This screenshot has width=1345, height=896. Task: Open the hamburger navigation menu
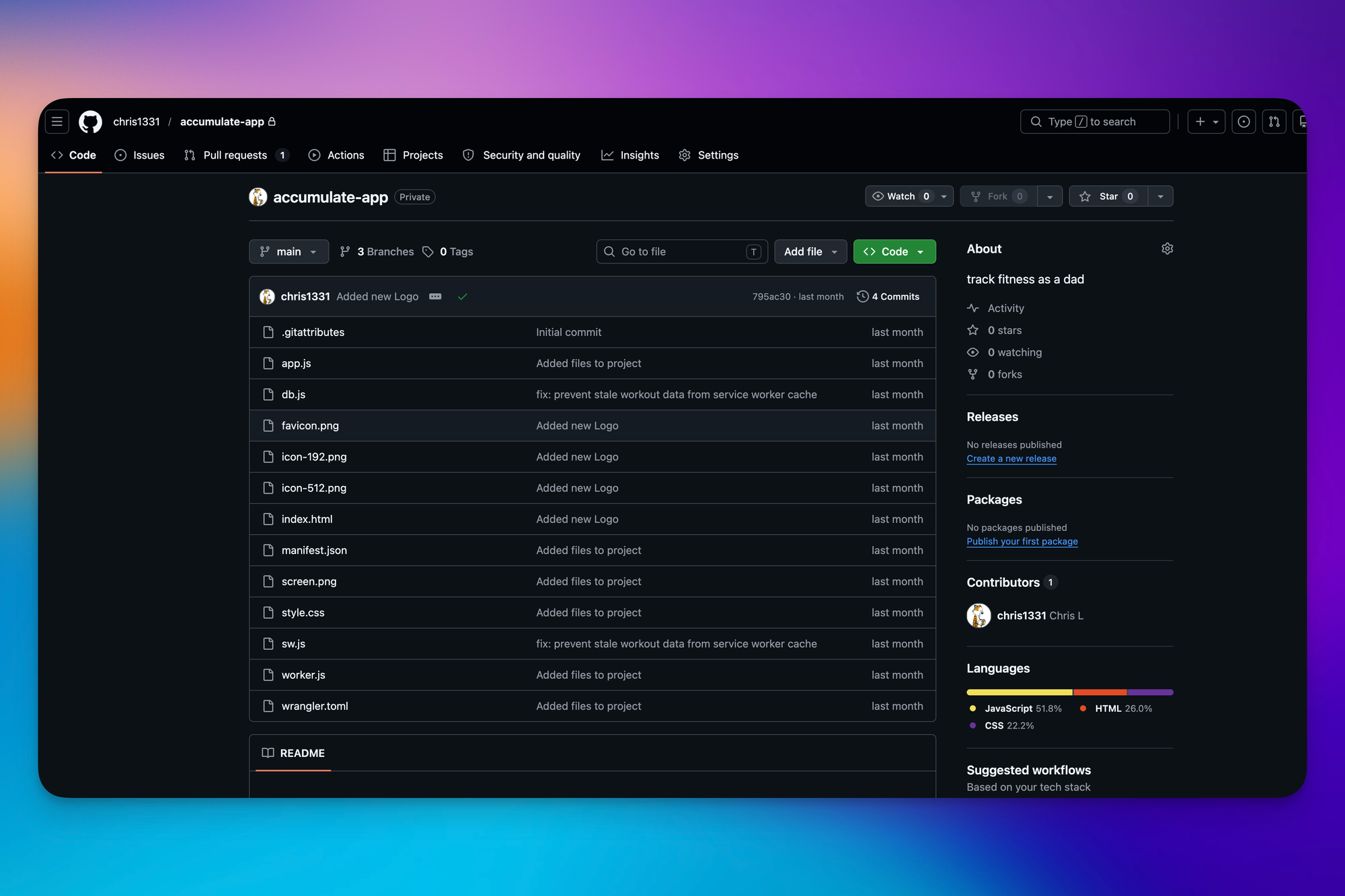tap(57, 122)
